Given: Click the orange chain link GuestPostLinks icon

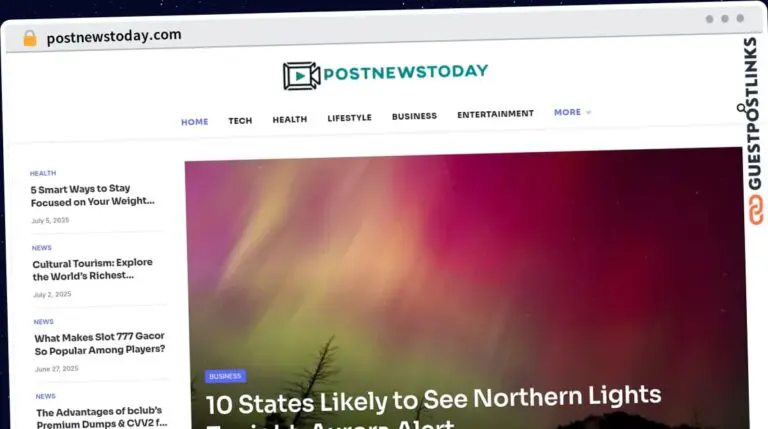Looking at the screenshot, I should tap(756, 210).
